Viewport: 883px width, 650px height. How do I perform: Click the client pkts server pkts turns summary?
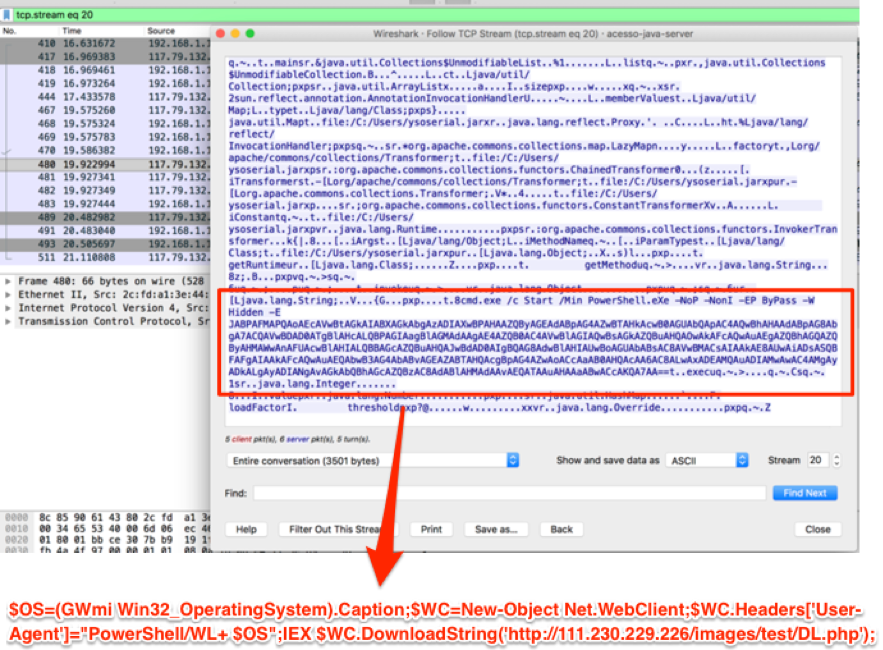coord(297,439)
